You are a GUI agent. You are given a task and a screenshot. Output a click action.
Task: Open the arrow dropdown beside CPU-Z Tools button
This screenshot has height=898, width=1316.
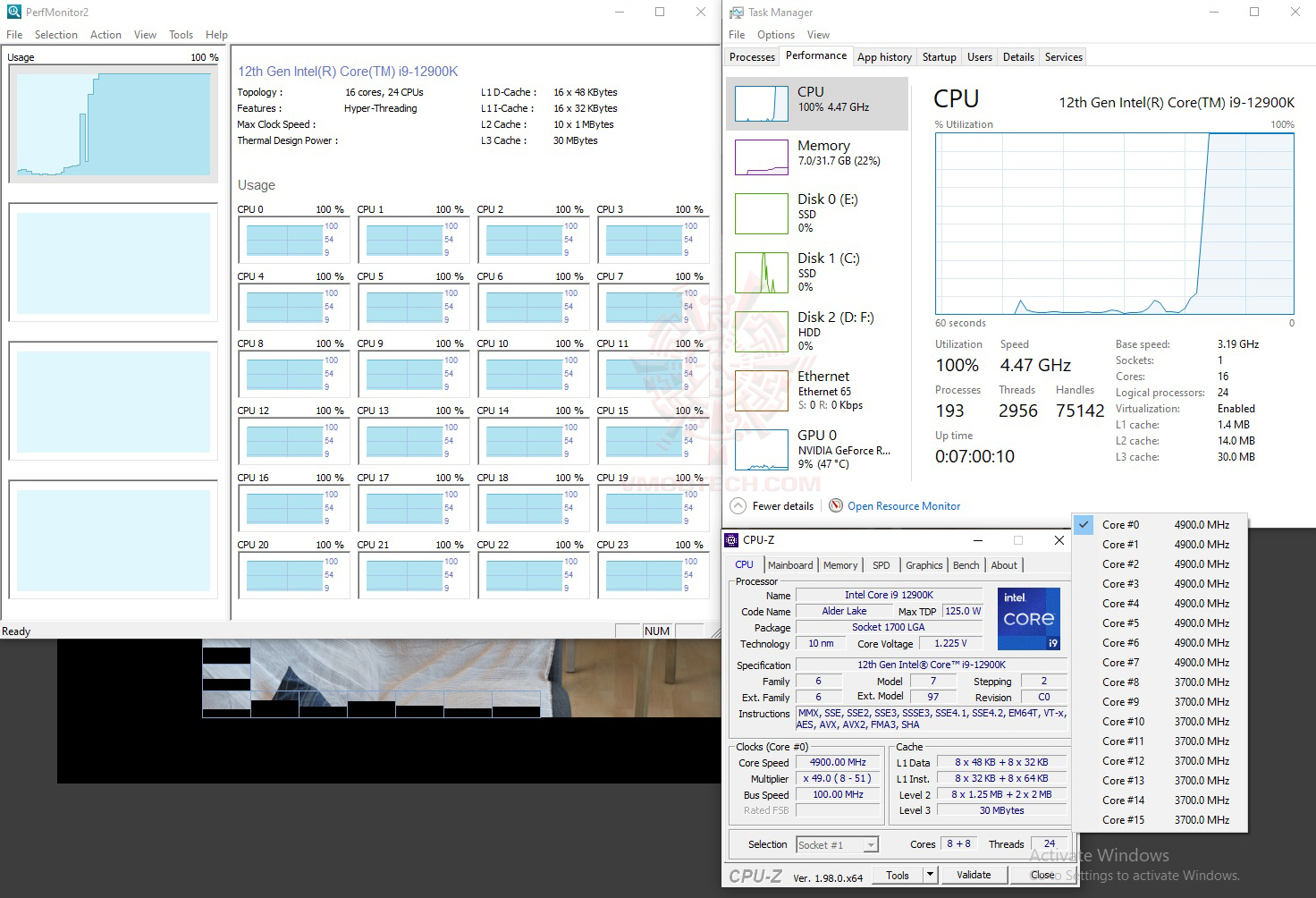[931, 875]
